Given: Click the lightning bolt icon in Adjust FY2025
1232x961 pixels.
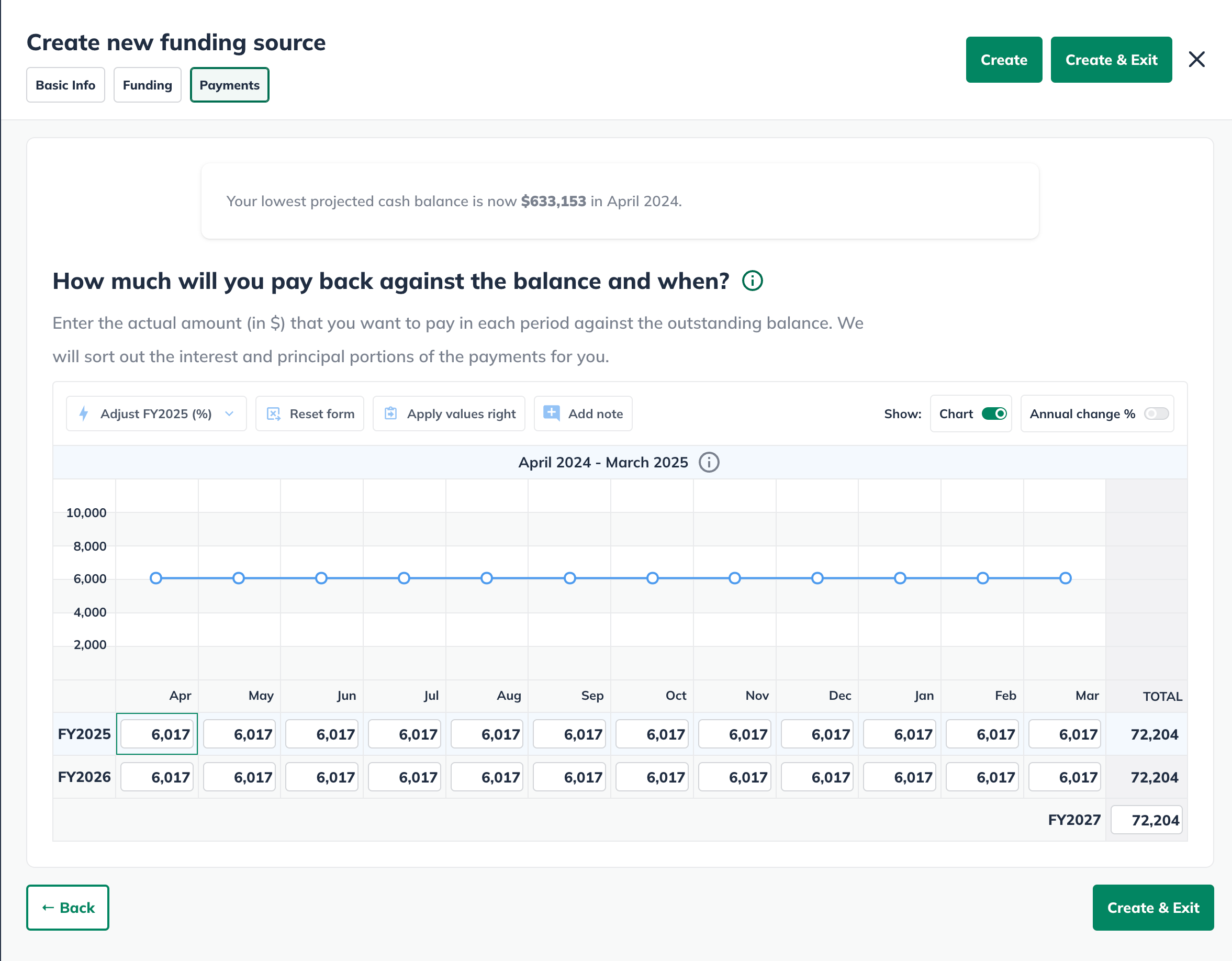Looking at the screenshot, I should tap(84, 414).
